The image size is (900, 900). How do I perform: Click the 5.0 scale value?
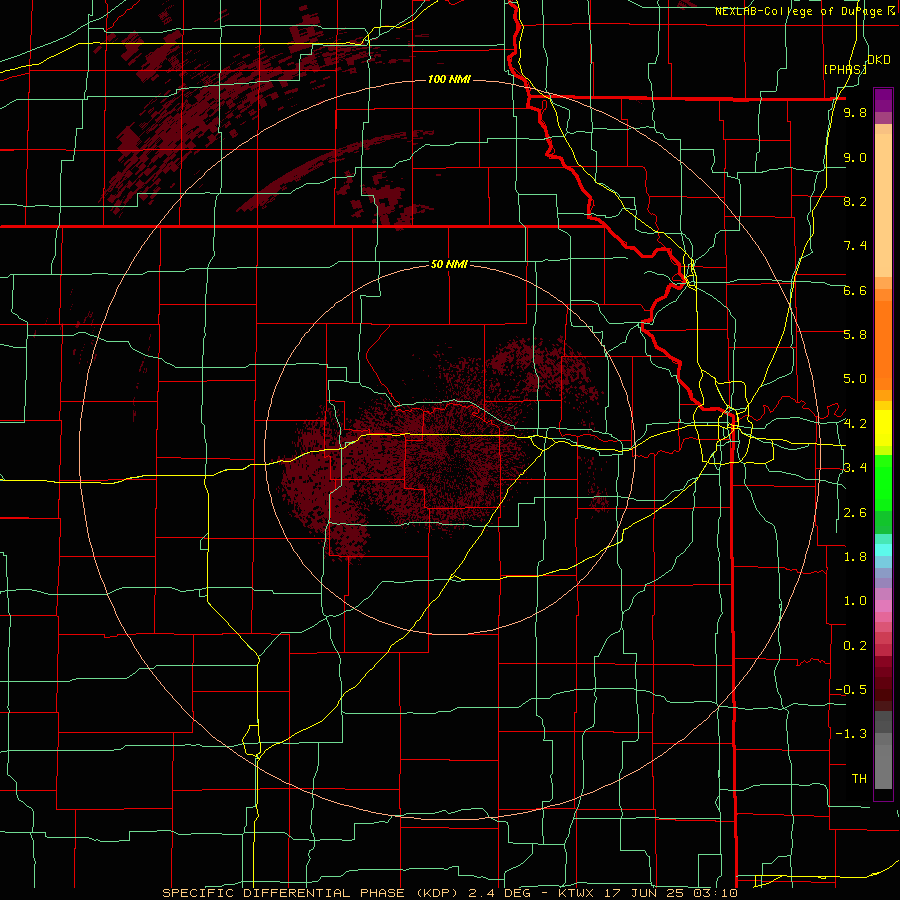click(x=855, y=379)
